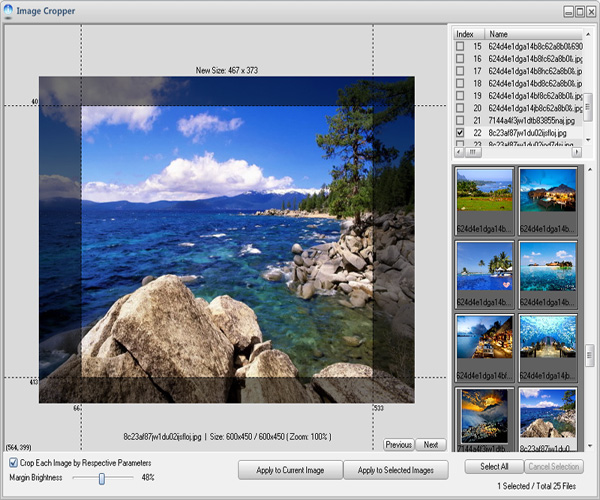Check the box for file index 15
The height and width of the screenshot is (500, 600).
point(460,46)
